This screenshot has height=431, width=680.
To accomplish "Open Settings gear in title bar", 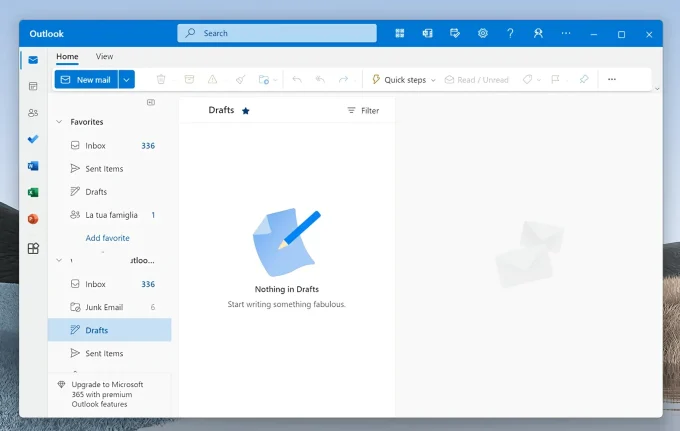I will coord(483,33).
